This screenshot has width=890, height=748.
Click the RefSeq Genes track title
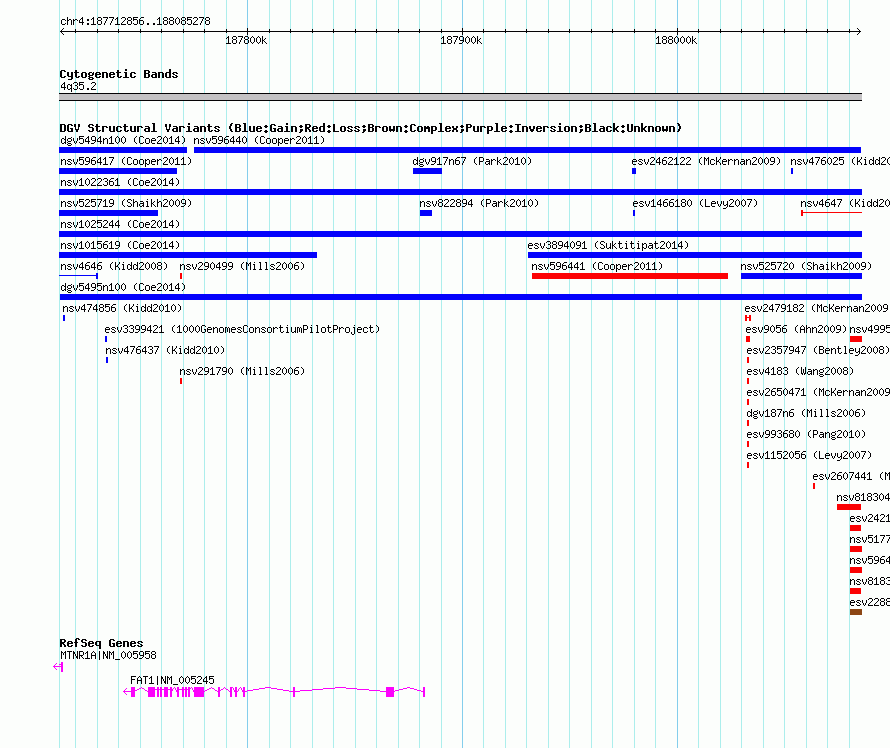(x=101, y=643)
